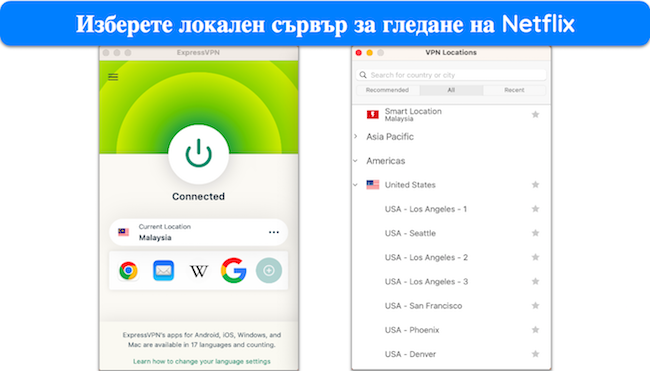Switch to the Recent tab
This screenshot has height=371, width=650.
coord(514,90)
